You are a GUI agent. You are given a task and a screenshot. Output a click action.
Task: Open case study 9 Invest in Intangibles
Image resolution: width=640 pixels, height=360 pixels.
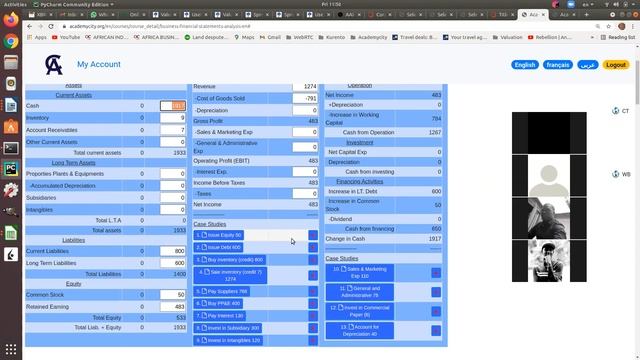[228, 340]
